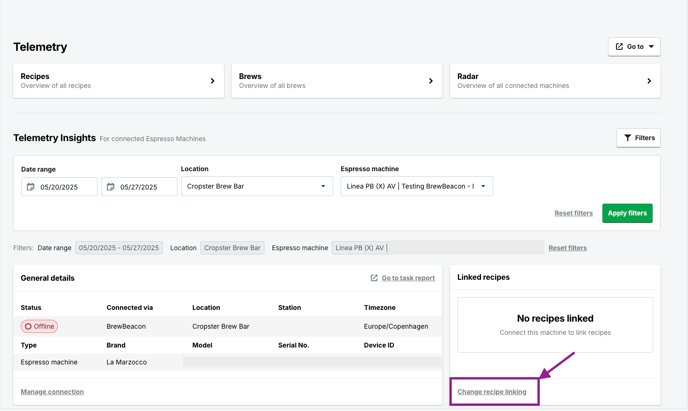Click the end date field 05/27/2025
This screenshot has height=411, width=688.
(x=139, y=187)
